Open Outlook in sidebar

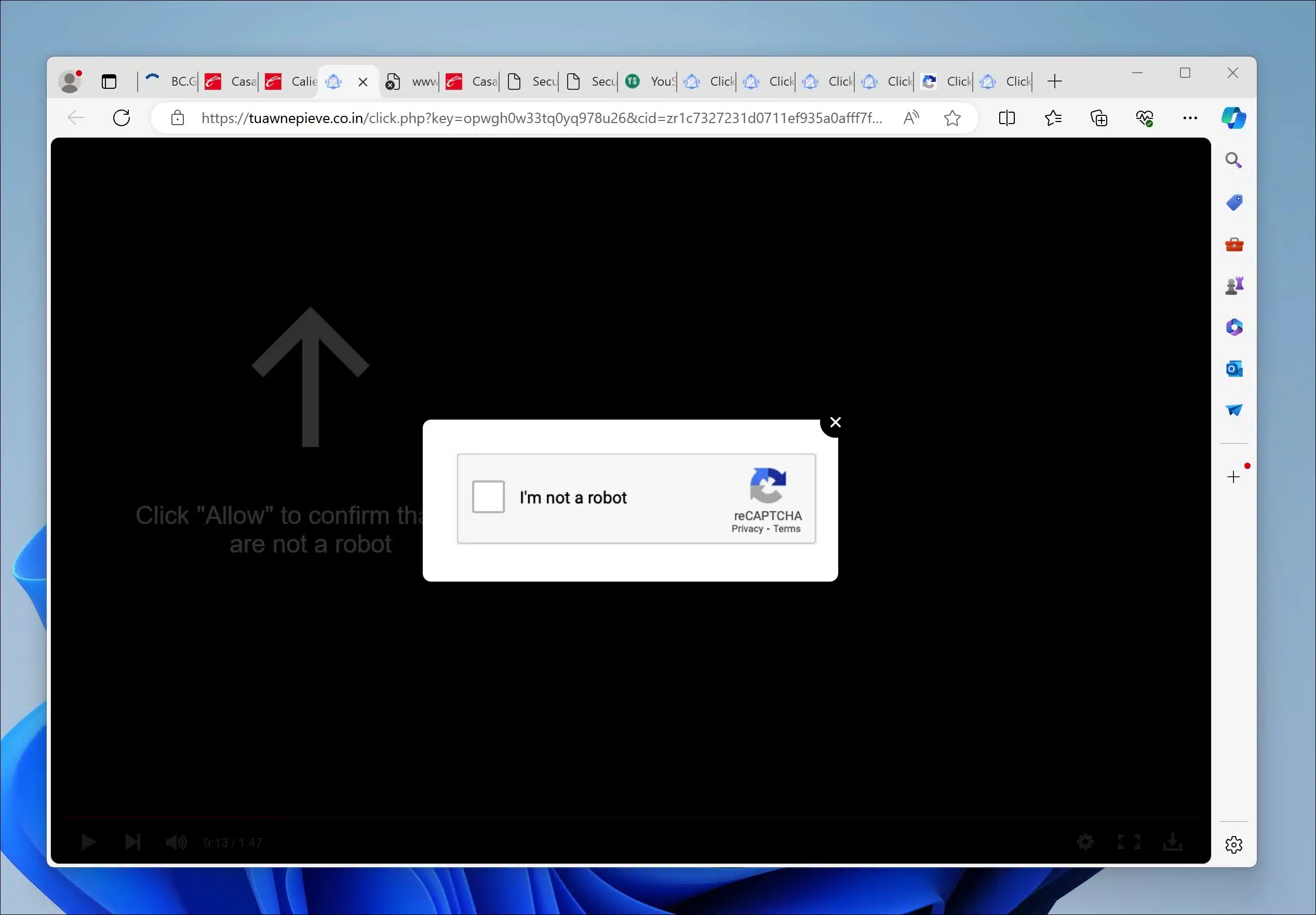tap(1234, 368)
